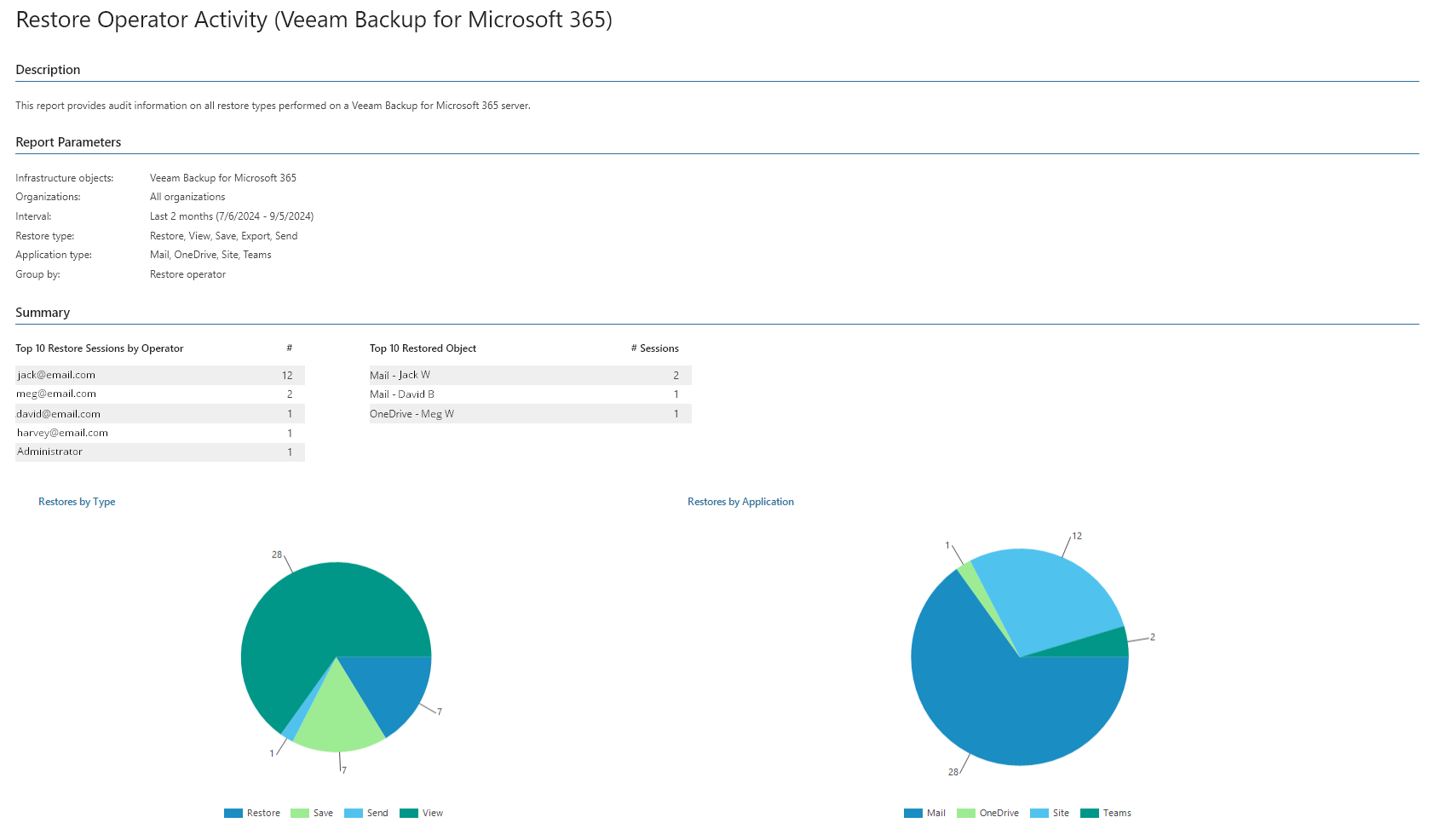The width and height of the screenshot is (1439, 840).
Task: Click the Mail - Jack W restored object
Action: [x=530, y=375]
